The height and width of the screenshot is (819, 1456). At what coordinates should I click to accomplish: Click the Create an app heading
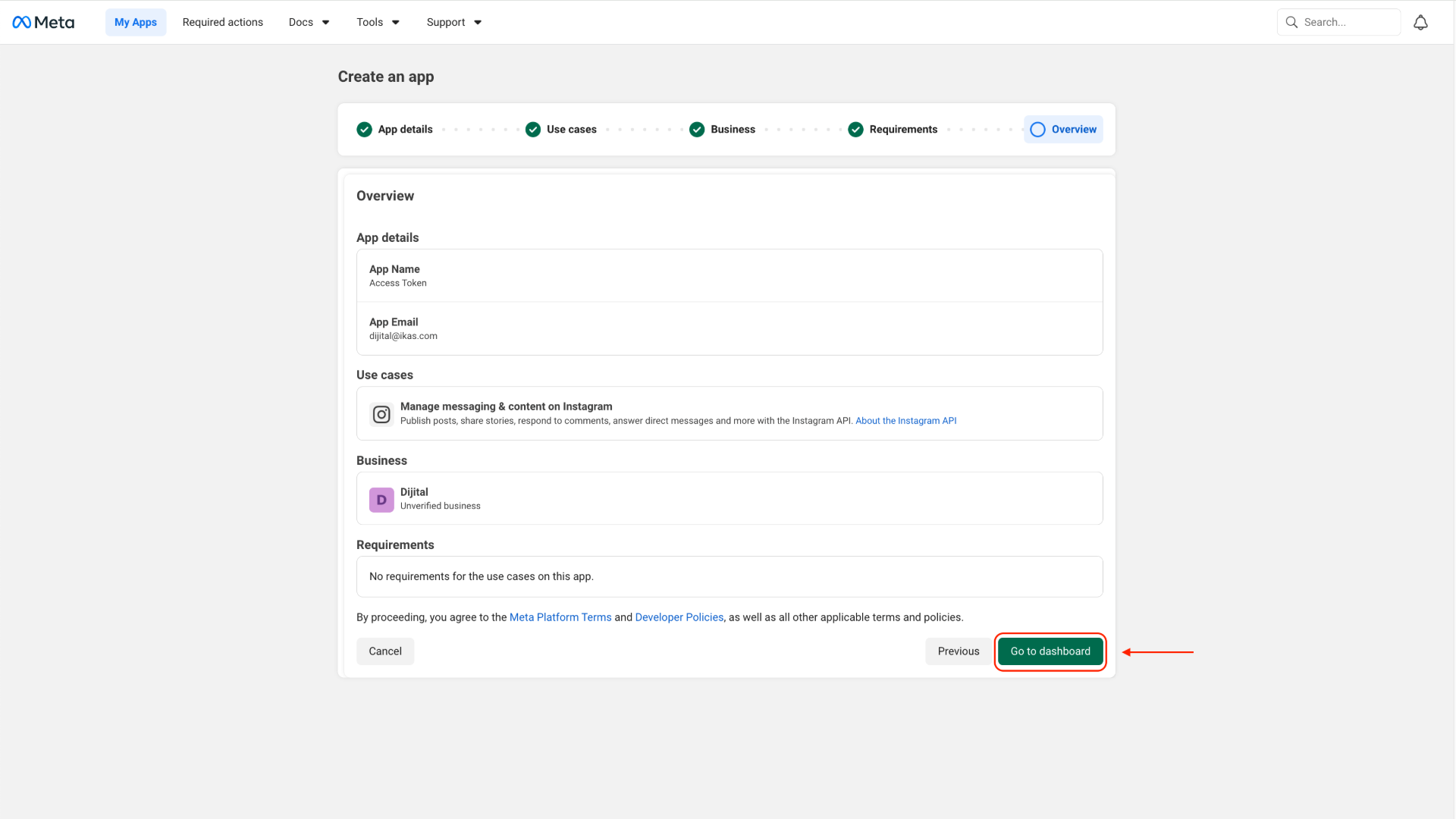(x=386, y=77)
